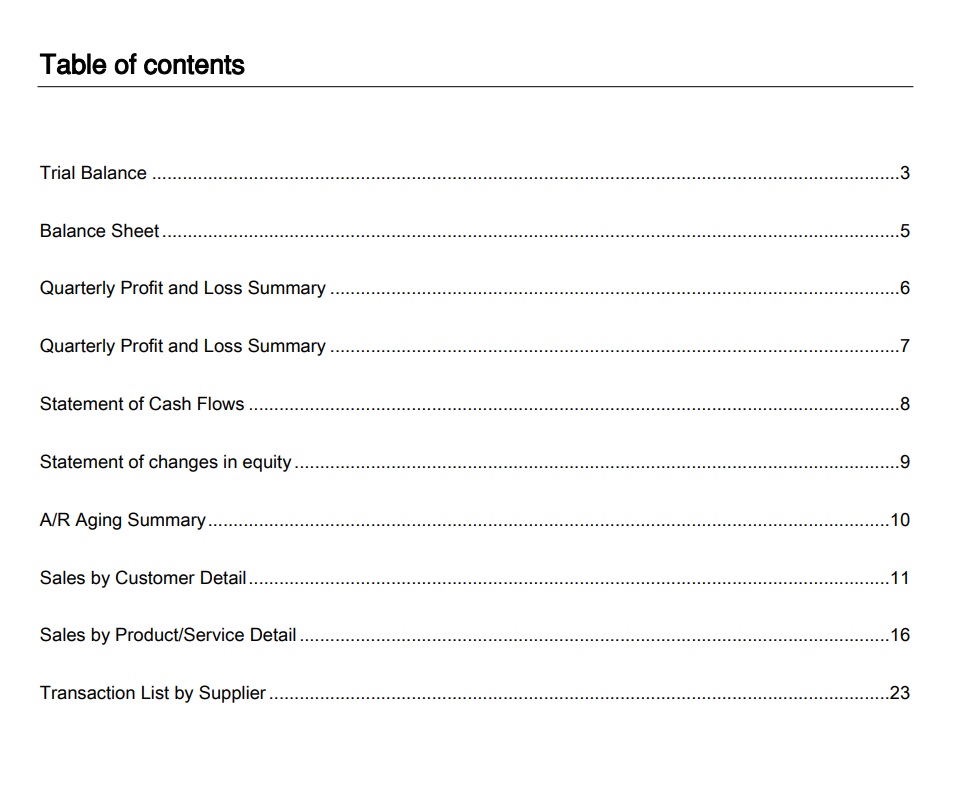The width and height of the screenshot is (961, 809).
Task: Click page number 5 beside Balance Sheet
Action: (x=905, y=231)
